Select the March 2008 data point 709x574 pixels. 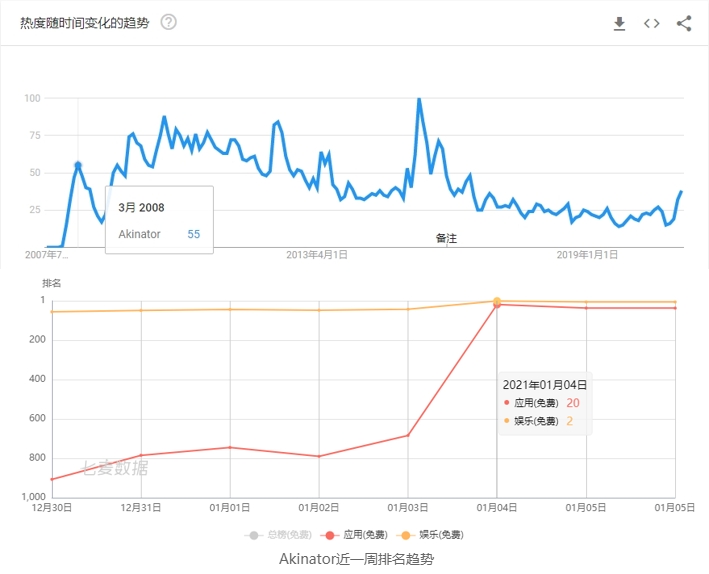coord(78,165)
